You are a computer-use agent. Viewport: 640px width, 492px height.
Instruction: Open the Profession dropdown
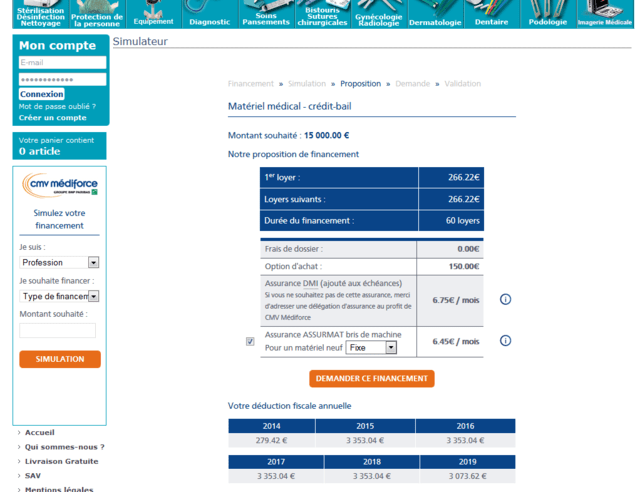[x=59, y=263]
